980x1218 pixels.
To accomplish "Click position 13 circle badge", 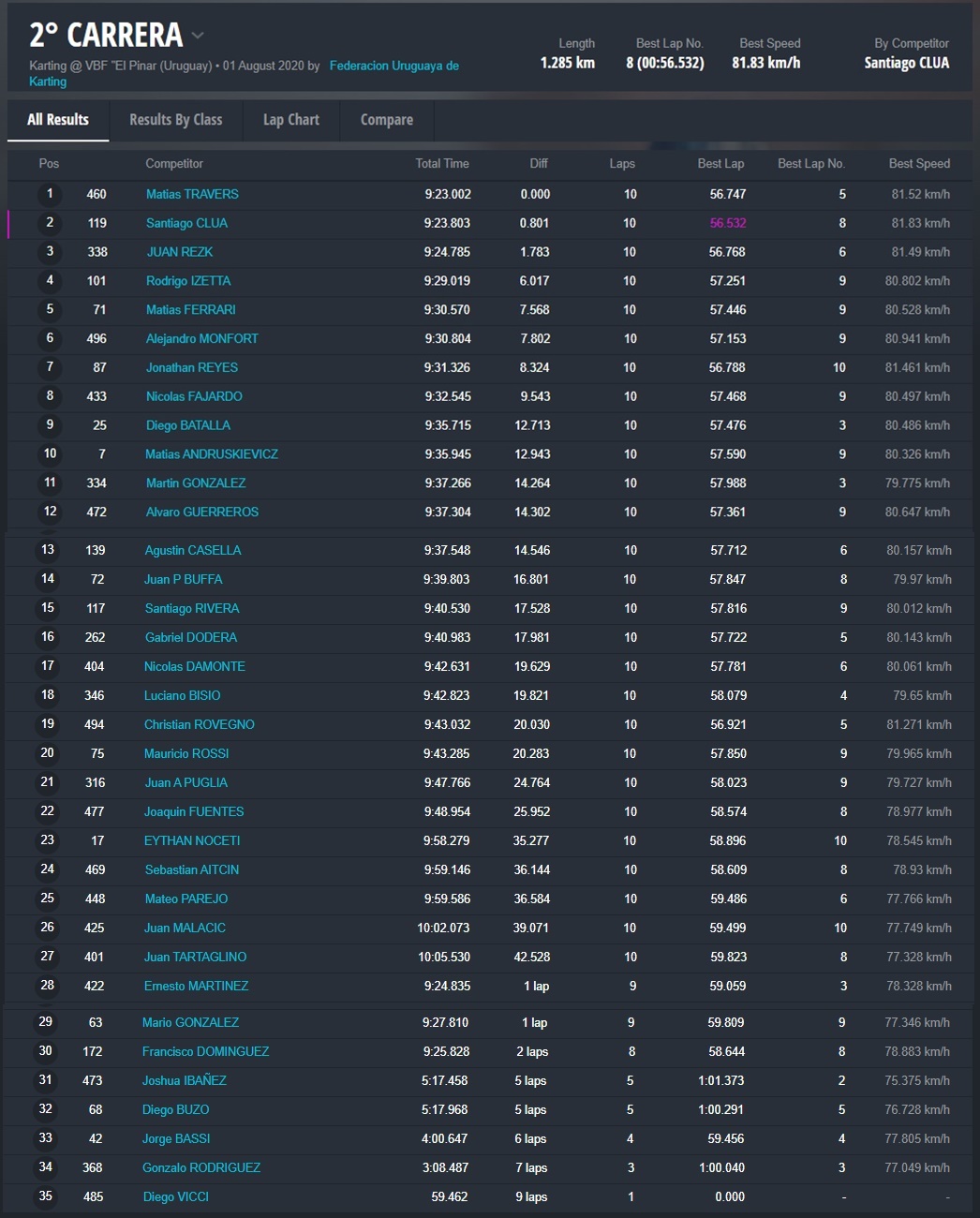I will tap(48, 550).
